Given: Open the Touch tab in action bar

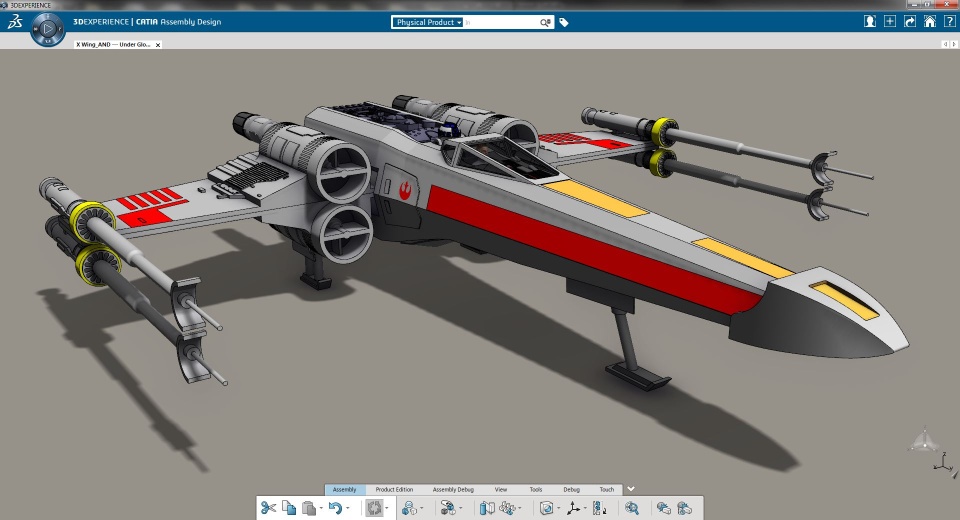Looking at the screenshot, I should (607, 489).
